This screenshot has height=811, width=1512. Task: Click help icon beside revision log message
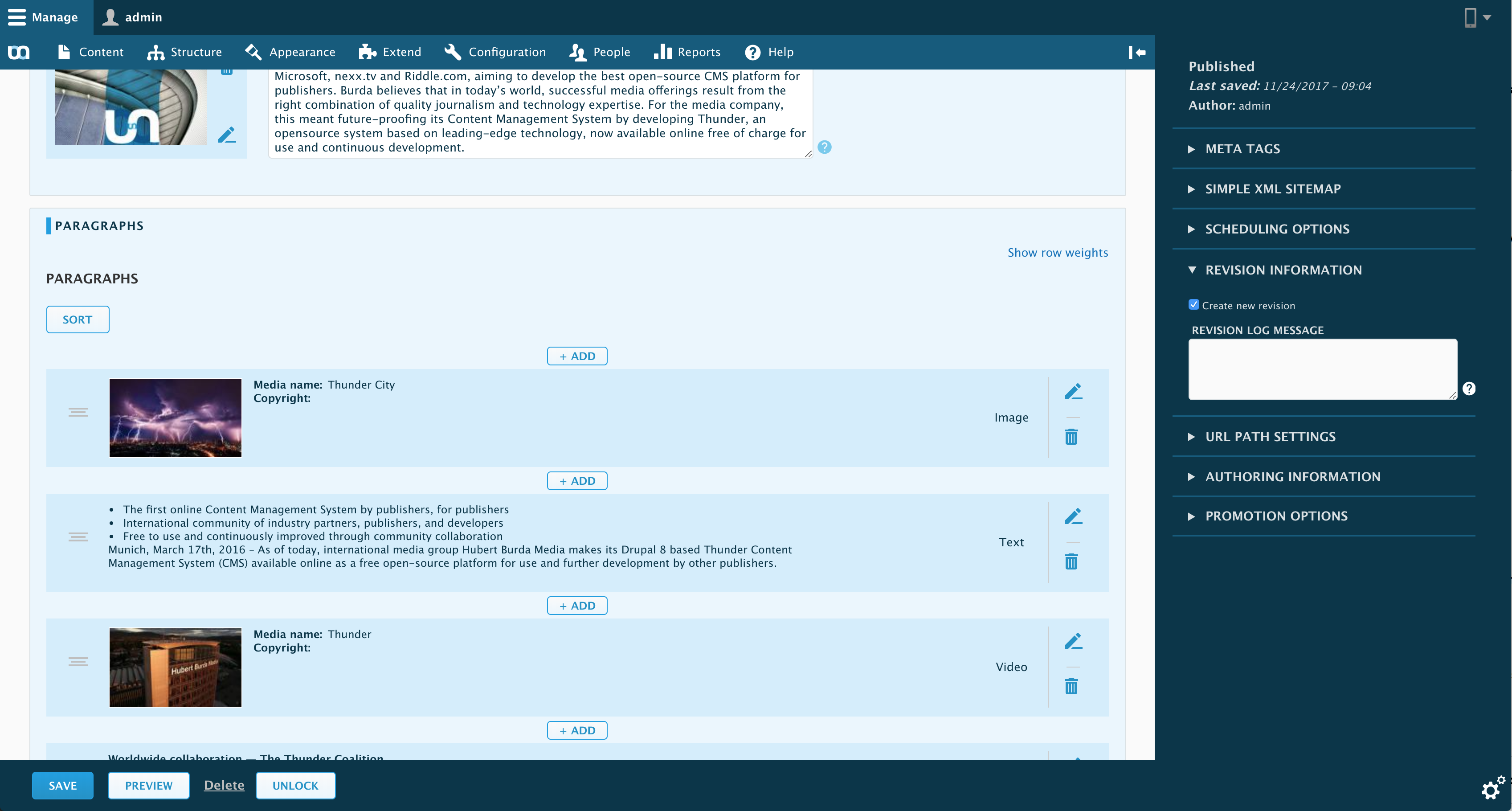pyautogui.click(x=1469, y=389)
